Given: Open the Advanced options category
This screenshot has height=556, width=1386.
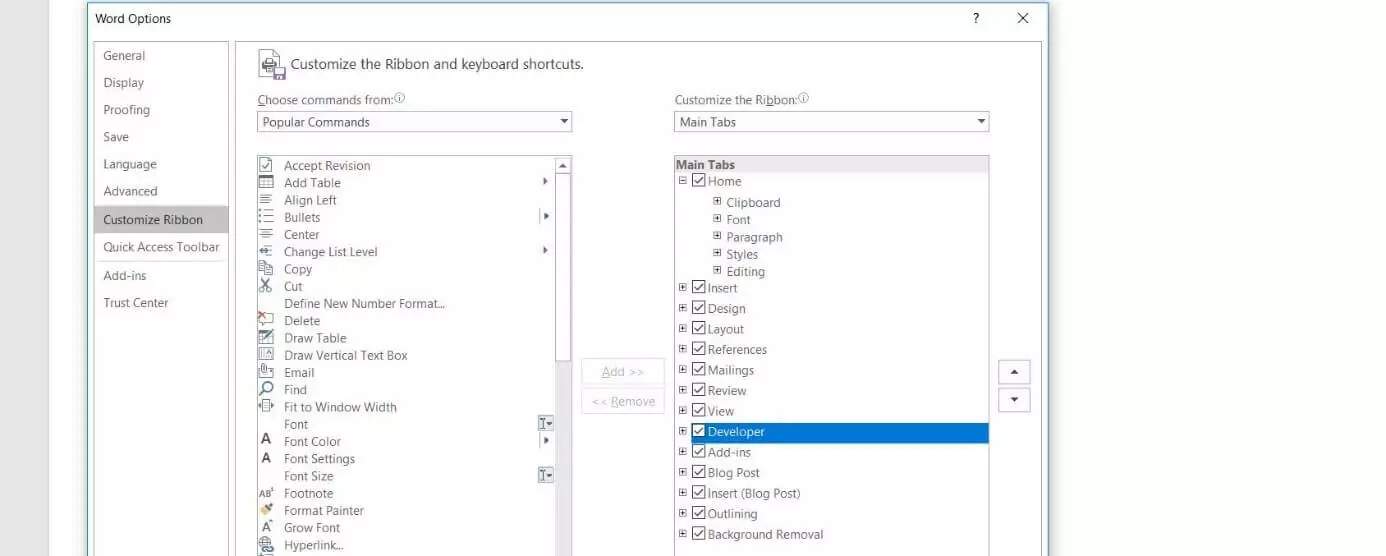Looking at the screenshot, I should tap(130, 191).
